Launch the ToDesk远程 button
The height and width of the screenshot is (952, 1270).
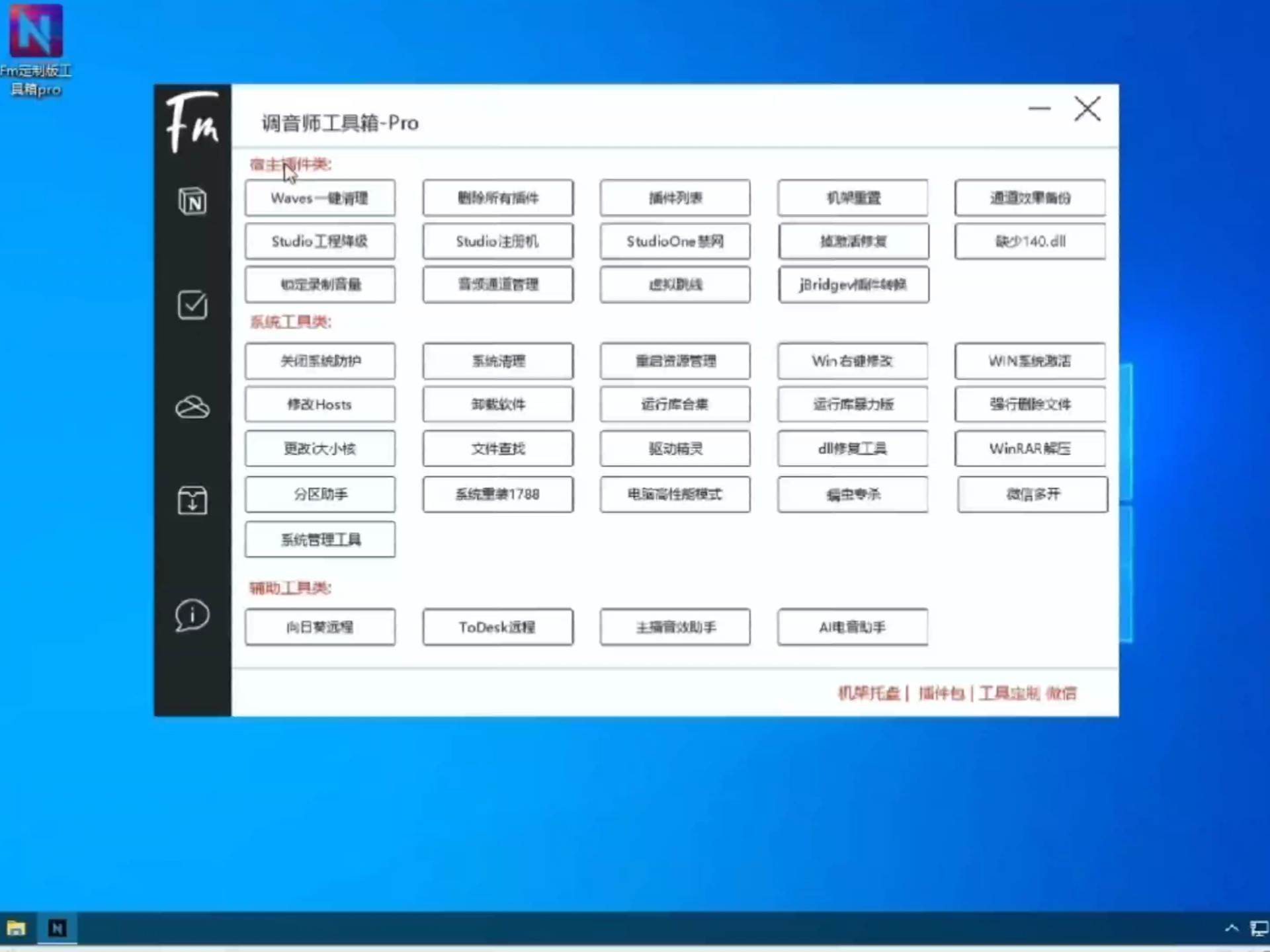pos(498,627)
